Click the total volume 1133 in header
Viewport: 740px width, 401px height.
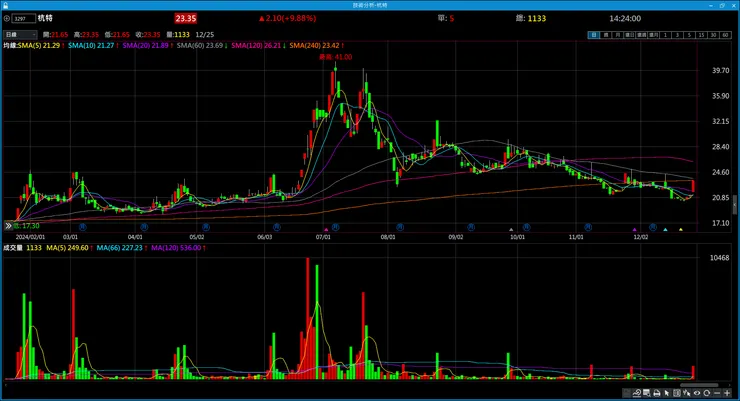pos(537,18)
